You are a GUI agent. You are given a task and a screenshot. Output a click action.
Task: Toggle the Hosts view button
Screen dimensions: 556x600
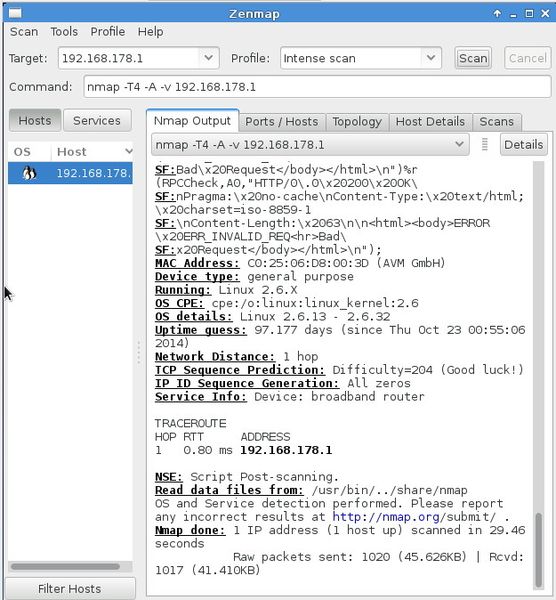[35, 121]
